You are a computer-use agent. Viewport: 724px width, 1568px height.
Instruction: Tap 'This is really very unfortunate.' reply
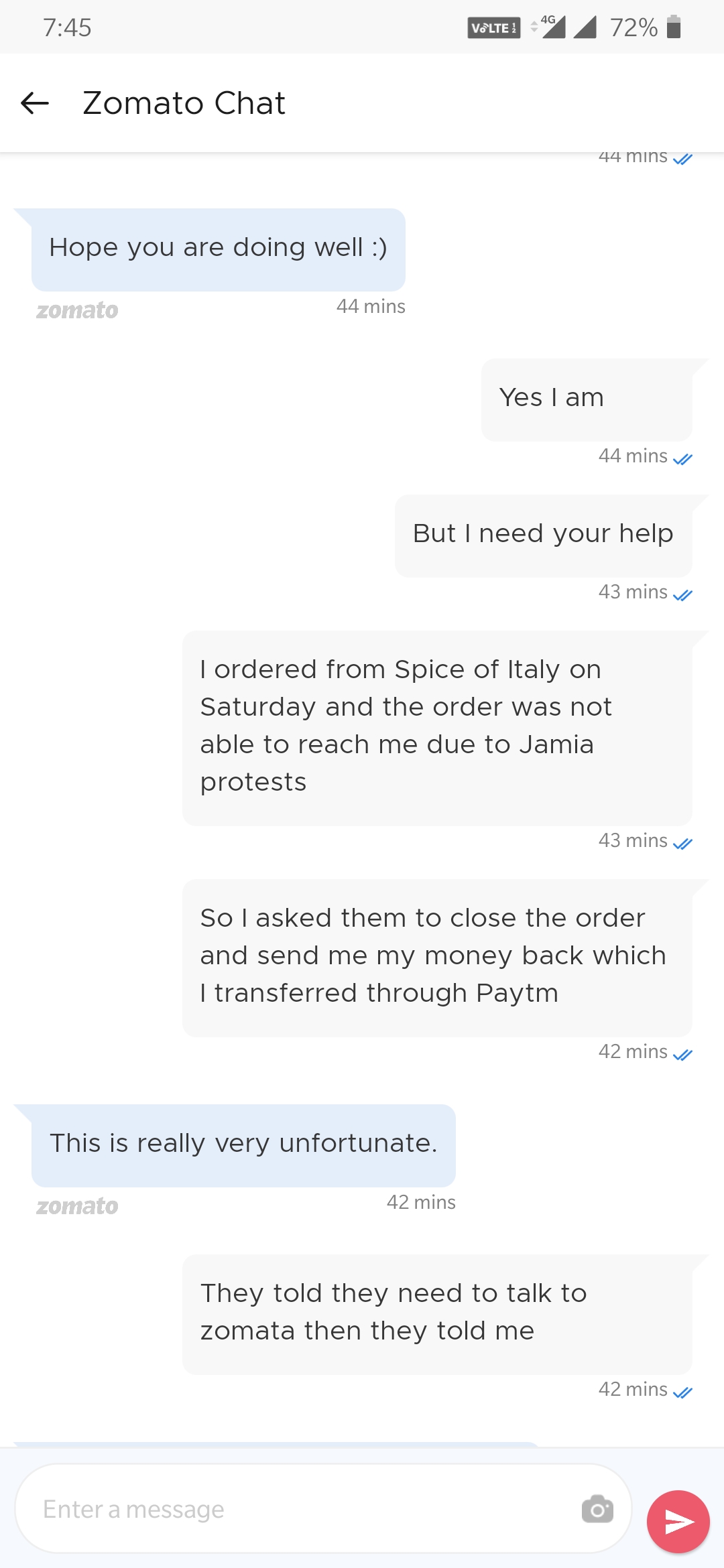coord(243,1145)
